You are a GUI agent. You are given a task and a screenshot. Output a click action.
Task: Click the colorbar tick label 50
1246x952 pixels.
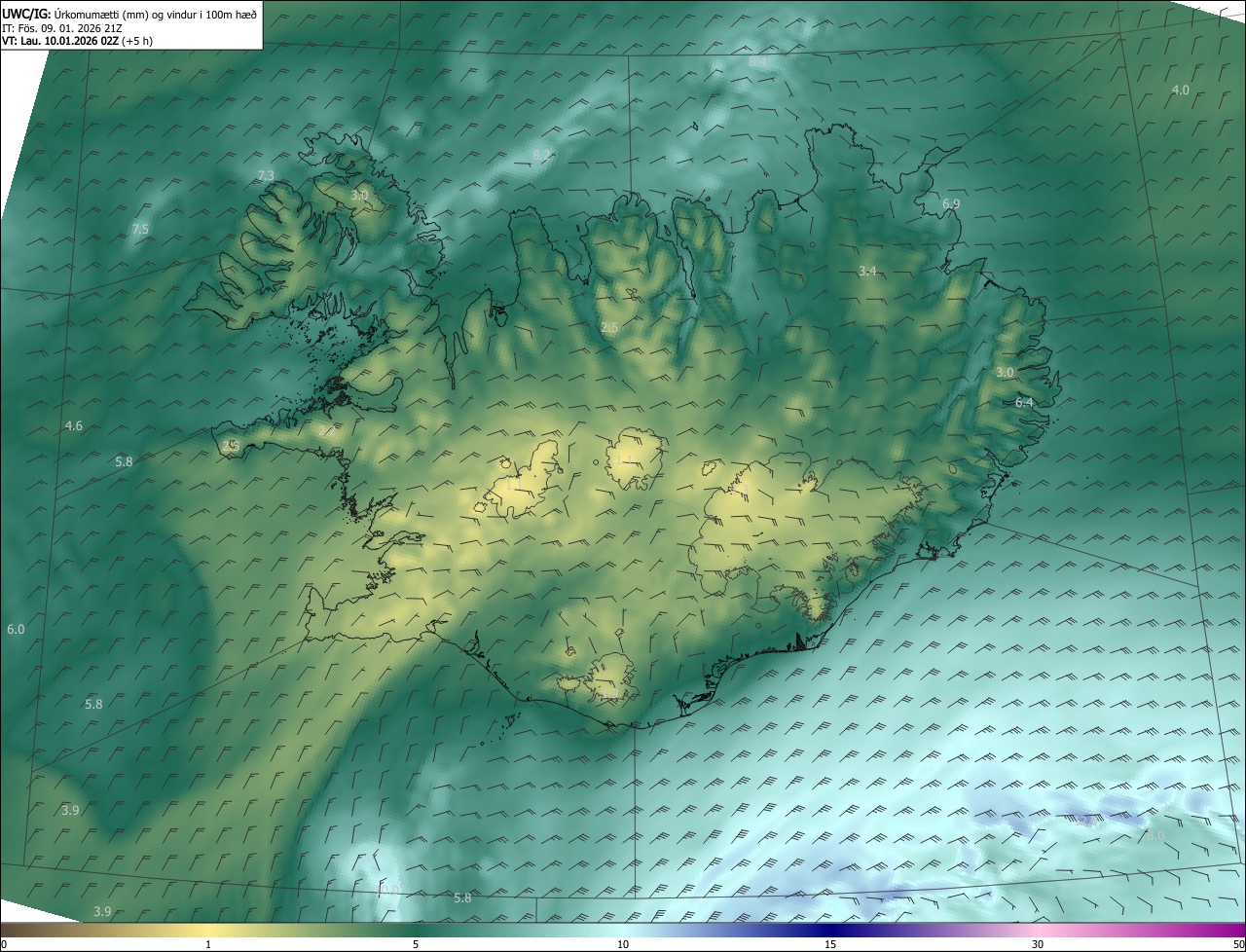(1238, 945)
